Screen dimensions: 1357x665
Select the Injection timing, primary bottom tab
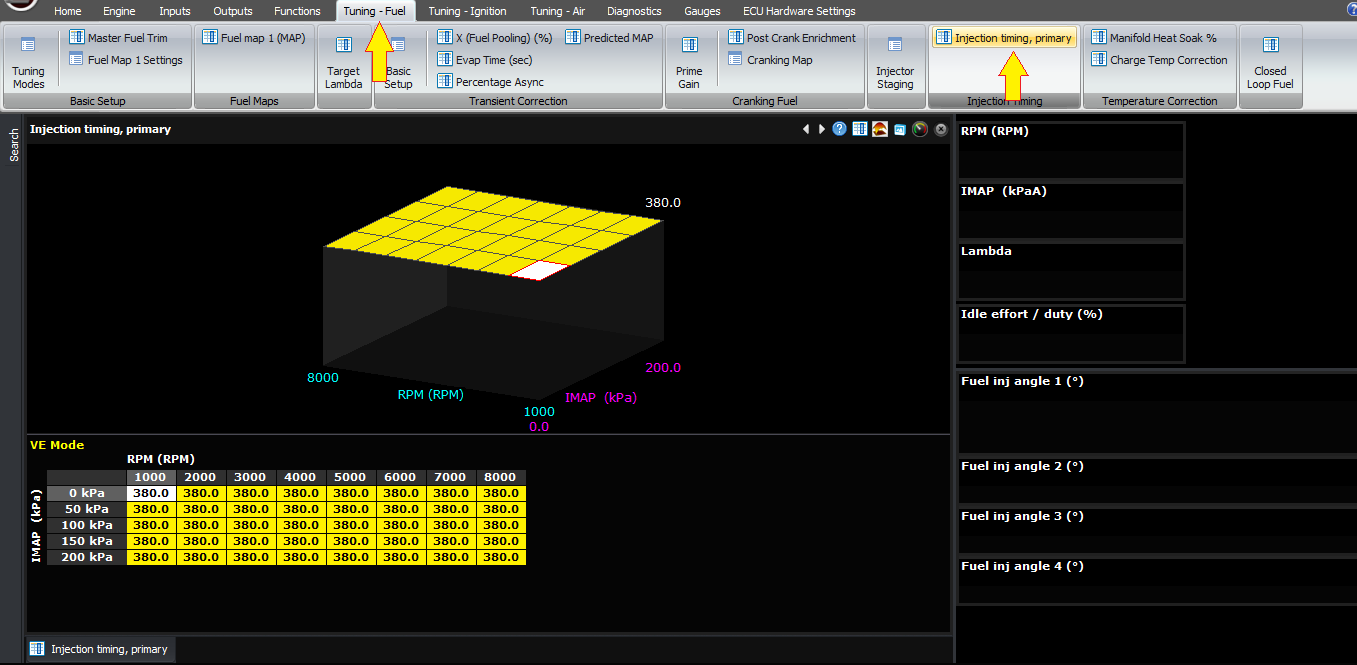click(x=99, y=649)
